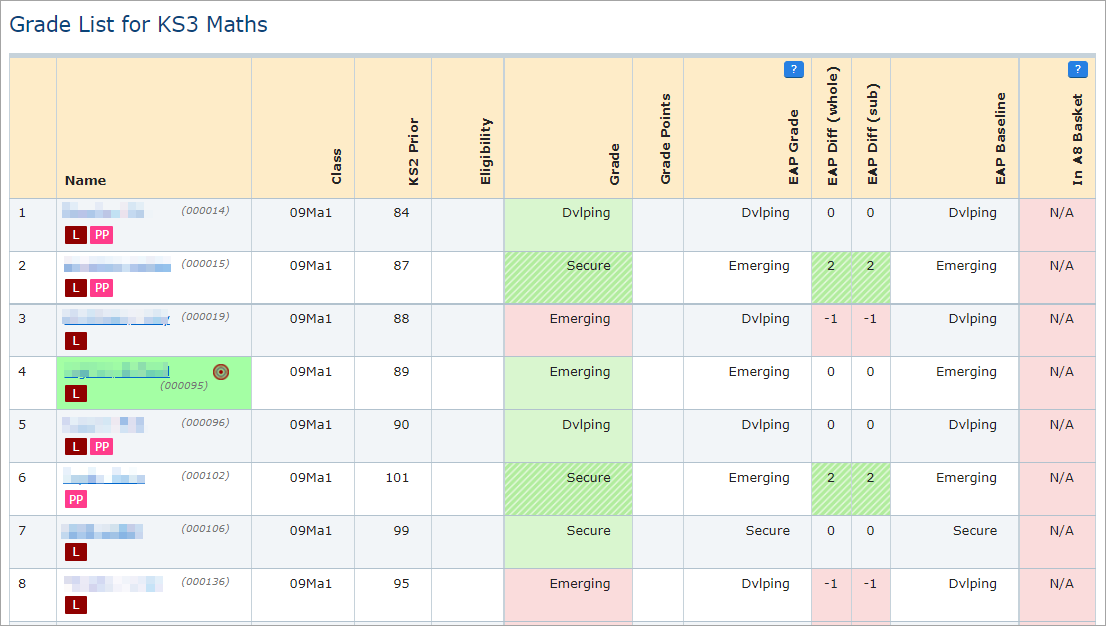
Task: Open help for the EAP Grade column
Action: [x=793, y=69]
